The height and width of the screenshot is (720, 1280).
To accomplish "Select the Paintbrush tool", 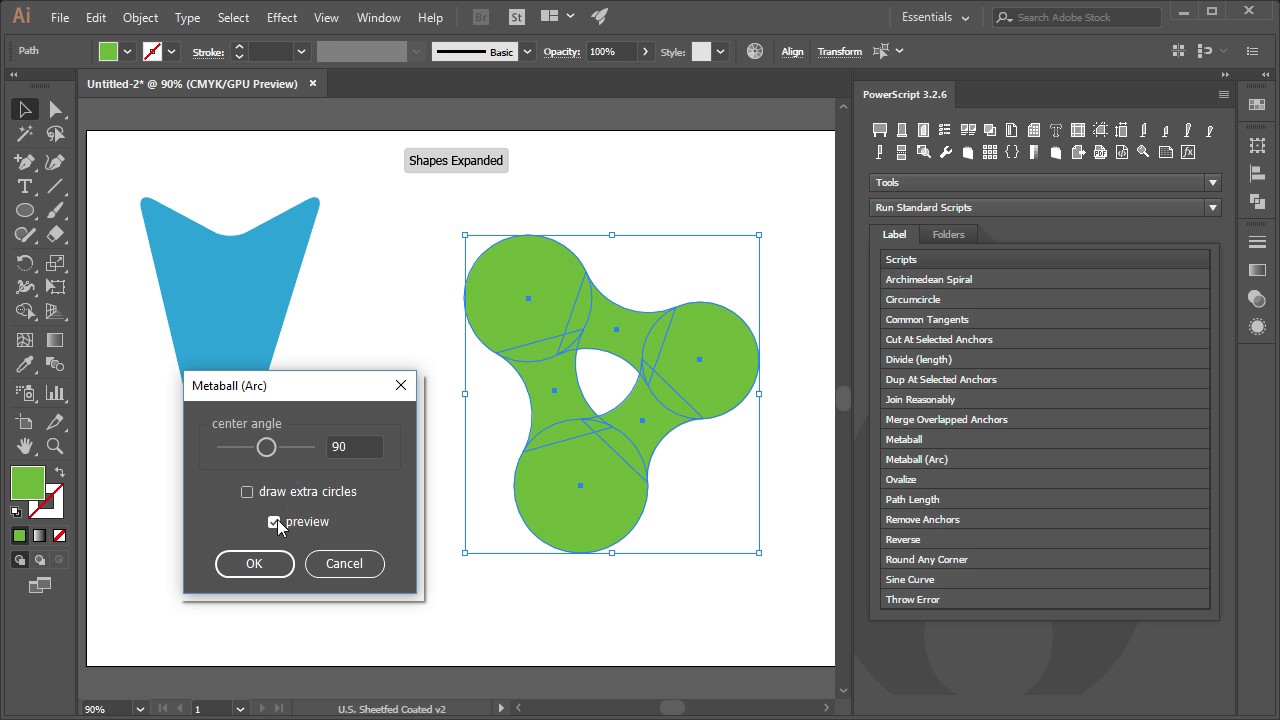I will point(55,211).
